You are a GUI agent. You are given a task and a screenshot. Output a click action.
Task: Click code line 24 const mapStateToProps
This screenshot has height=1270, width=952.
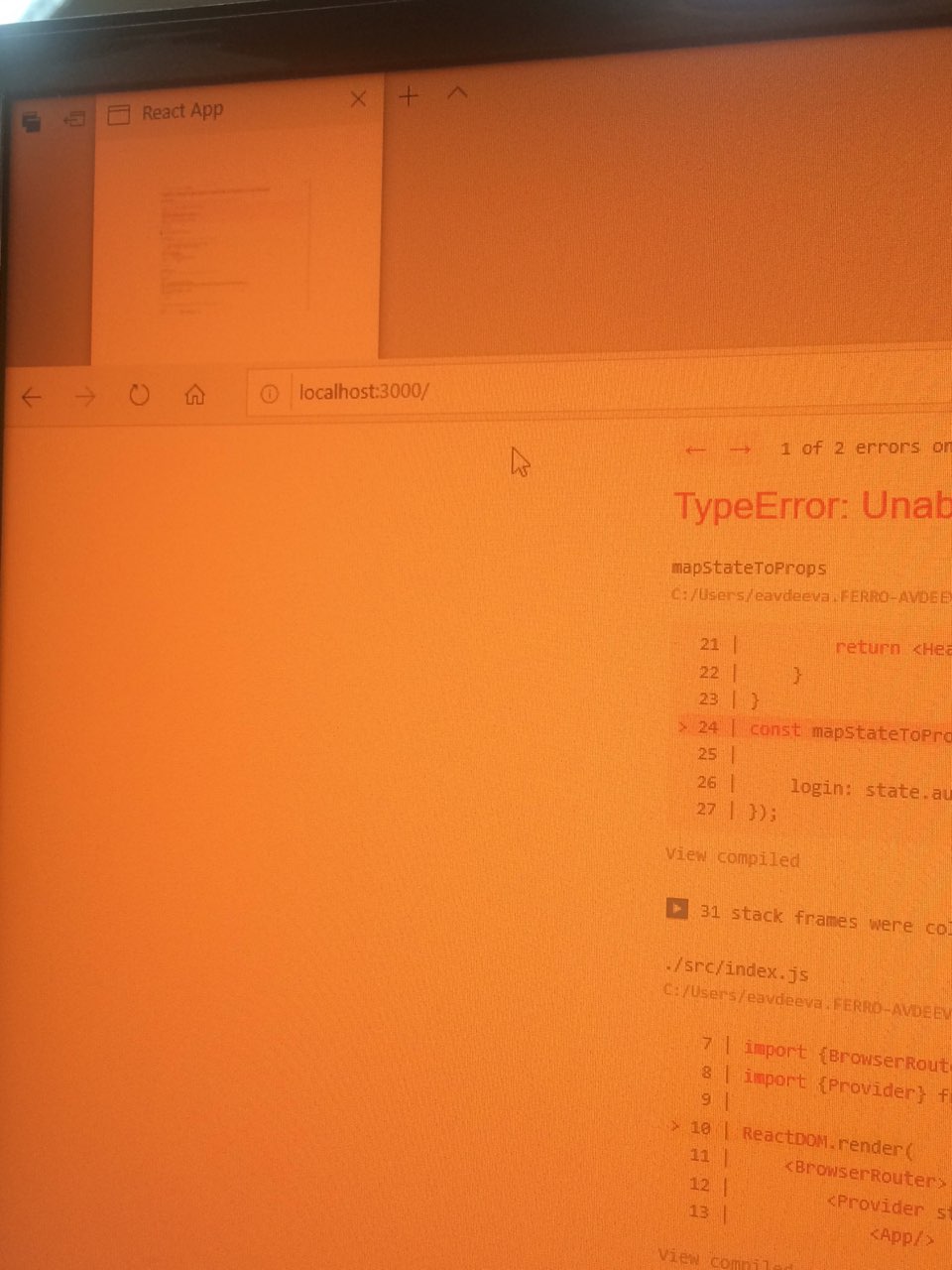814,731
